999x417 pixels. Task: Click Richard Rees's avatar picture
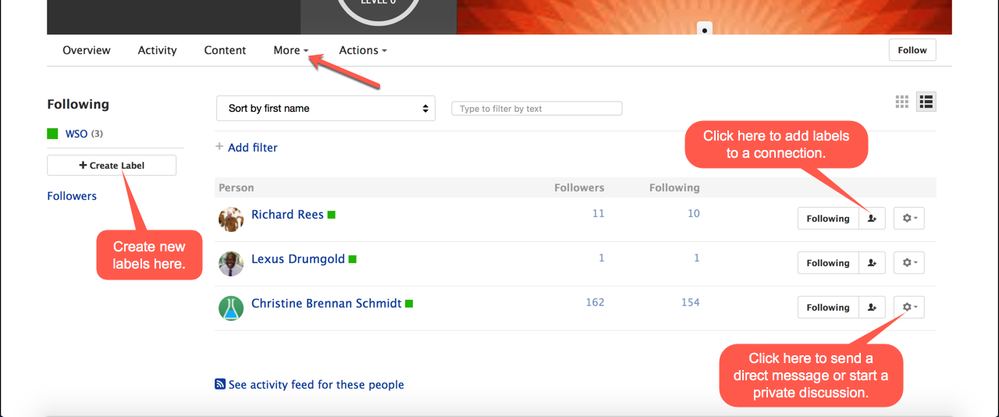pos(231,219)
